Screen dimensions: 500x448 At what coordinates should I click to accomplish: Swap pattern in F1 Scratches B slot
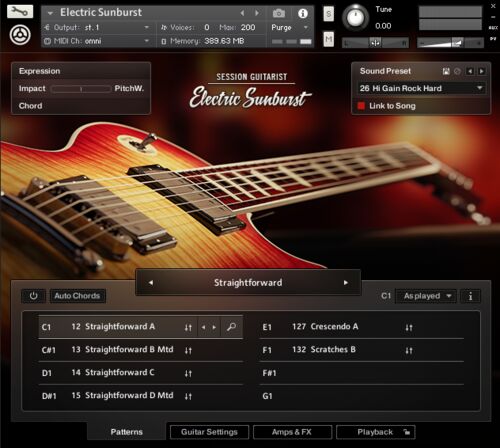click(x=409, y=350)
